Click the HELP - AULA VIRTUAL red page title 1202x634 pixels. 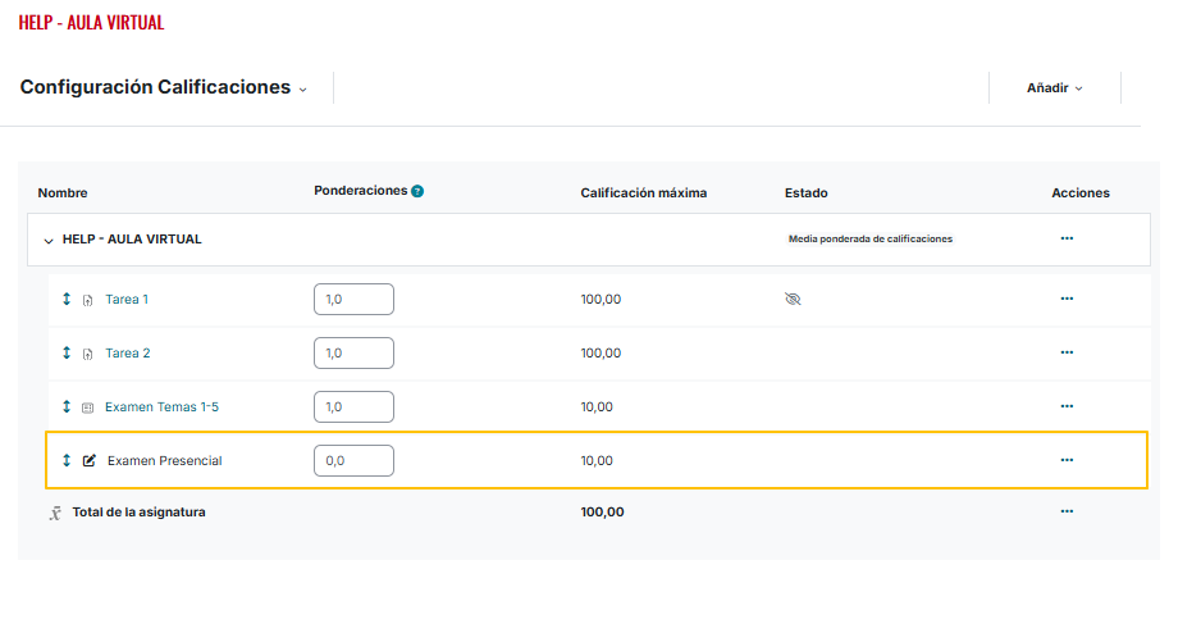91,22
